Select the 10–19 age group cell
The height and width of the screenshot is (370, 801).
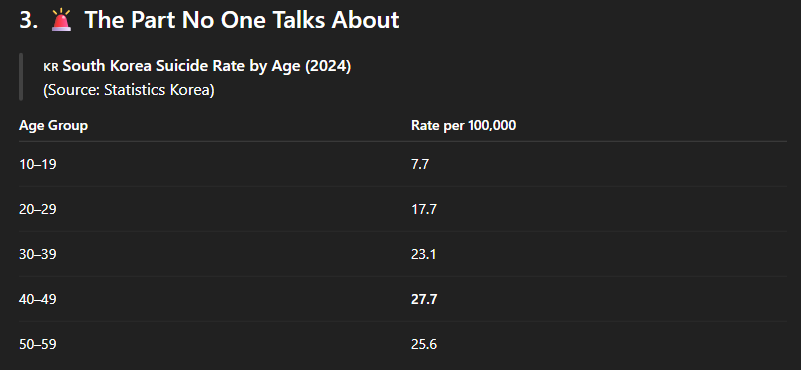[x=38, y=165]
